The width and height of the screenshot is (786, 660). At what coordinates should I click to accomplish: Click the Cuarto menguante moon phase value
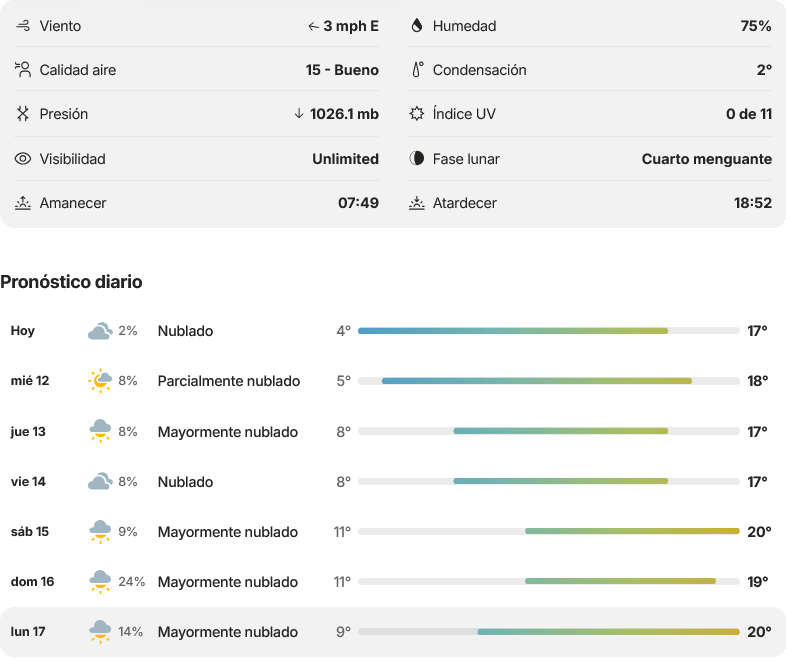[707, 159]
